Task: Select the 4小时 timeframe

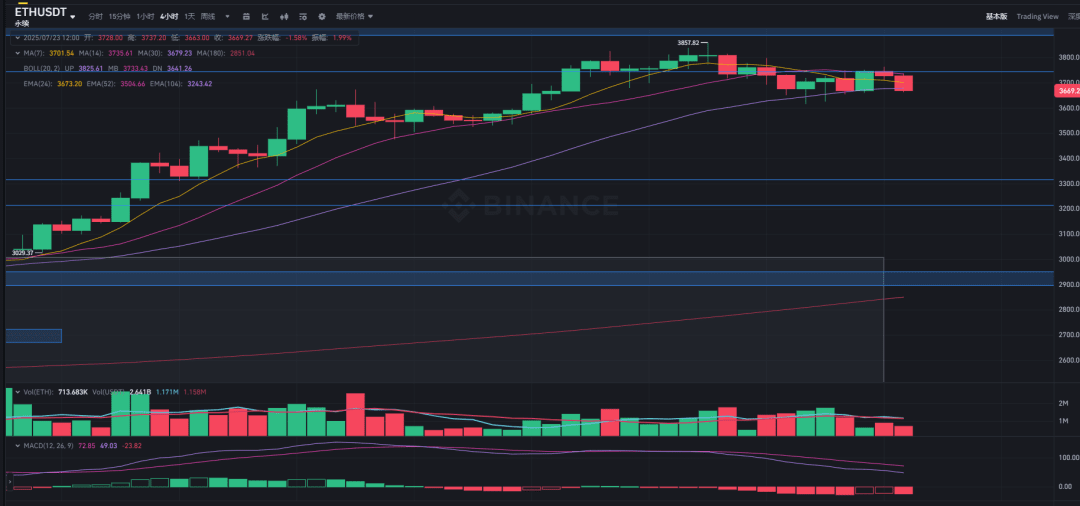Action: tap(169, 16)
